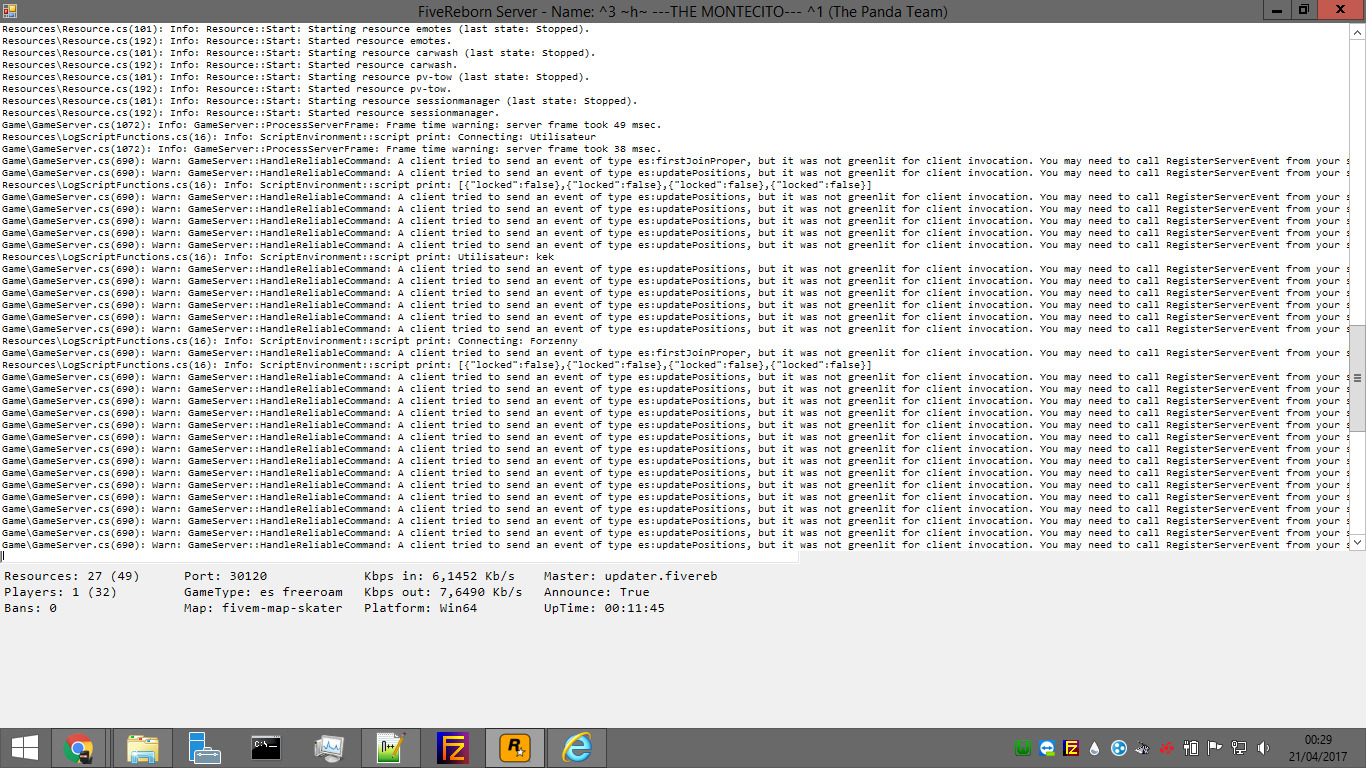Click the 'Connecting: Forzenny' log line

[290, 341]
